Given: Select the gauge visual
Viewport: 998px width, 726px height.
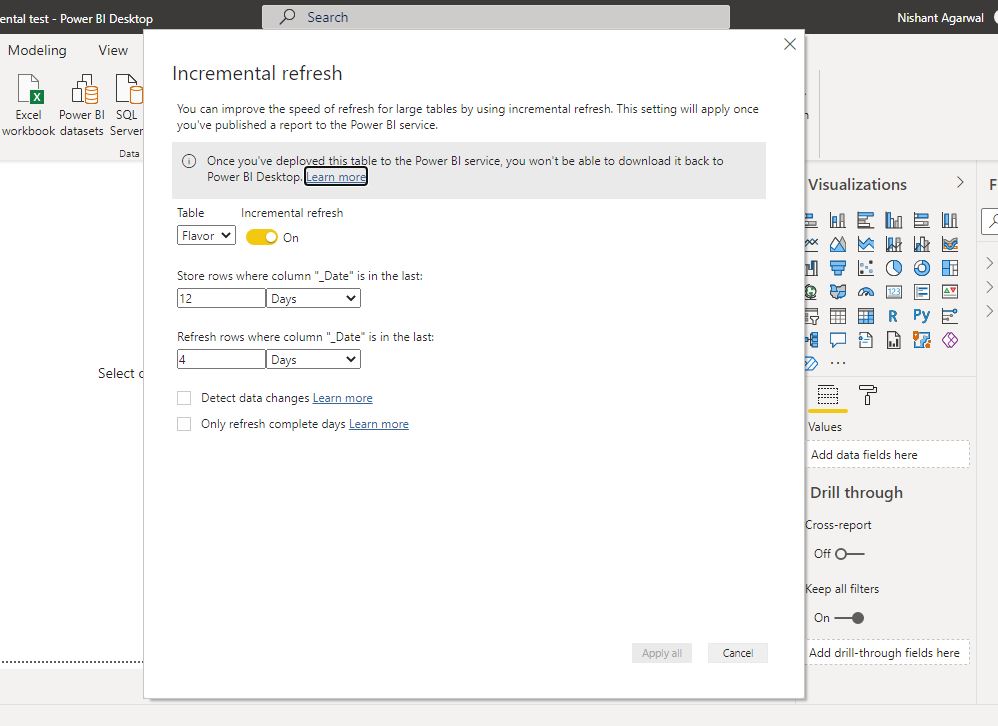Looking at the screenshot, I should [x=866, y=292].
